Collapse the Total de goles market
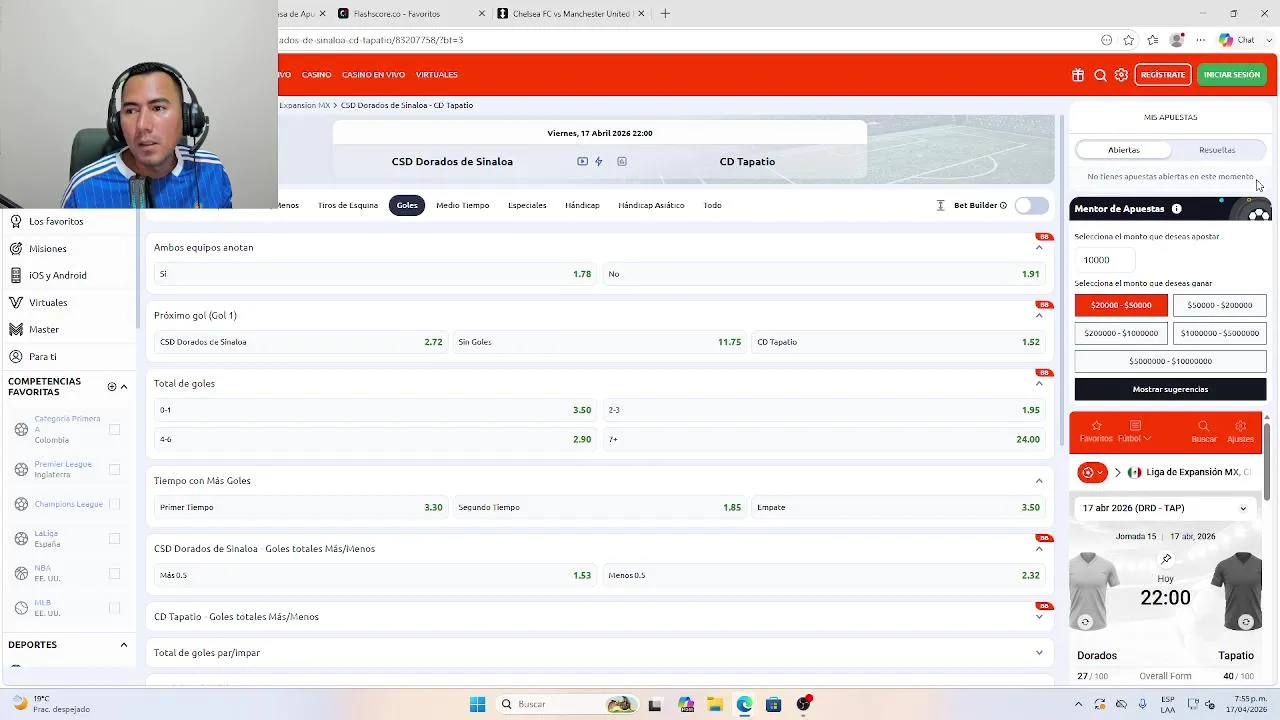This screenshot has width=1280, height=720. (1039, 384)
